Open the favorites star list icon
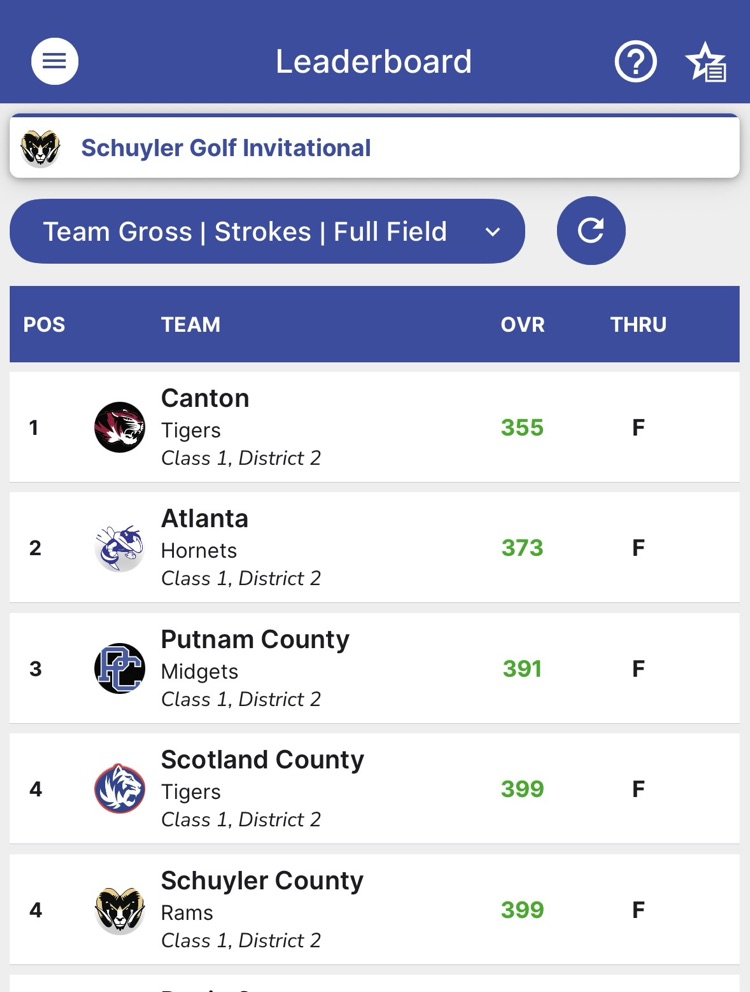 click(706, 63)
